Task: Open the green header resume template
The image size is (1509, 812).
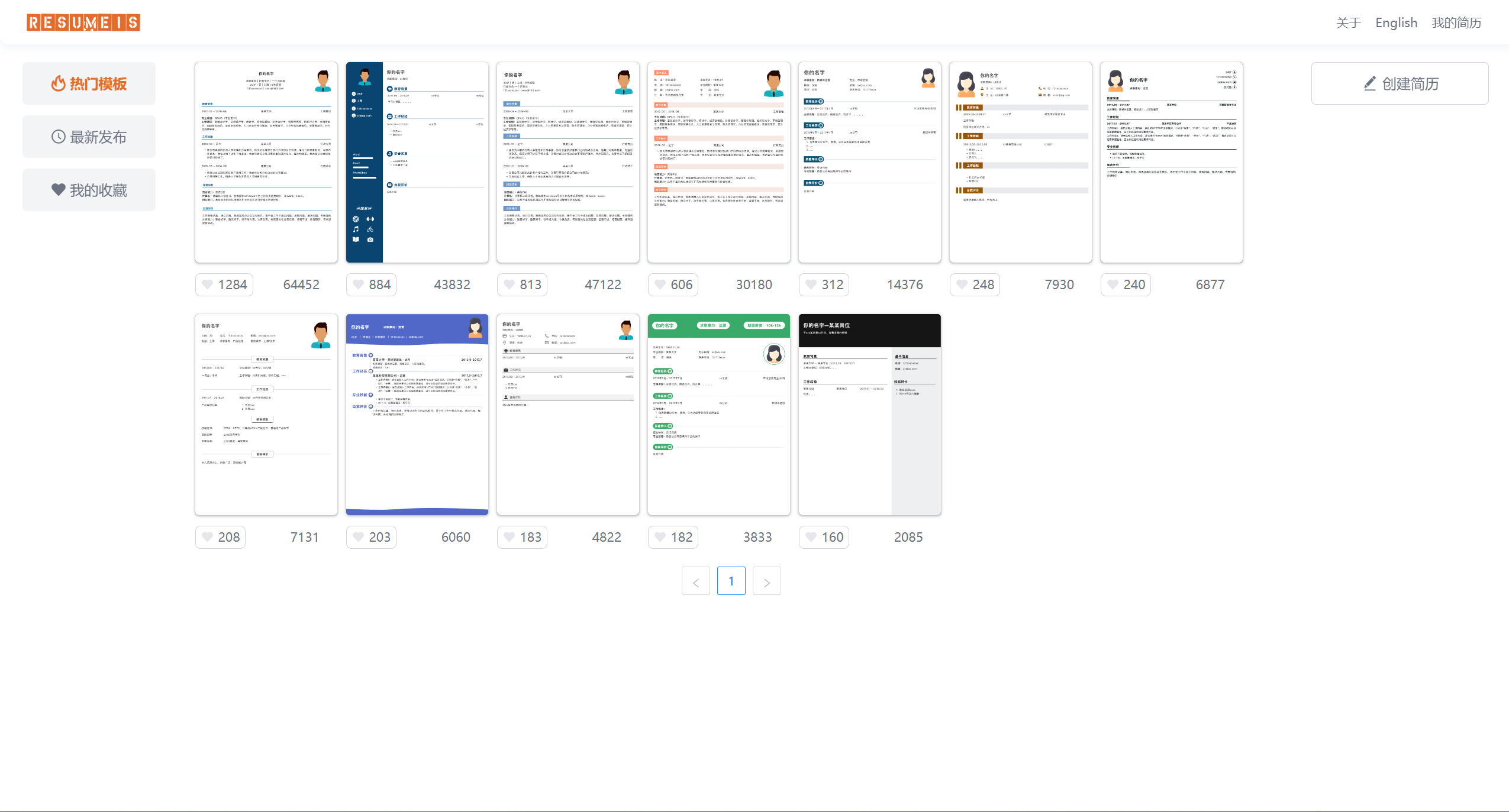Action: (719, 414)
